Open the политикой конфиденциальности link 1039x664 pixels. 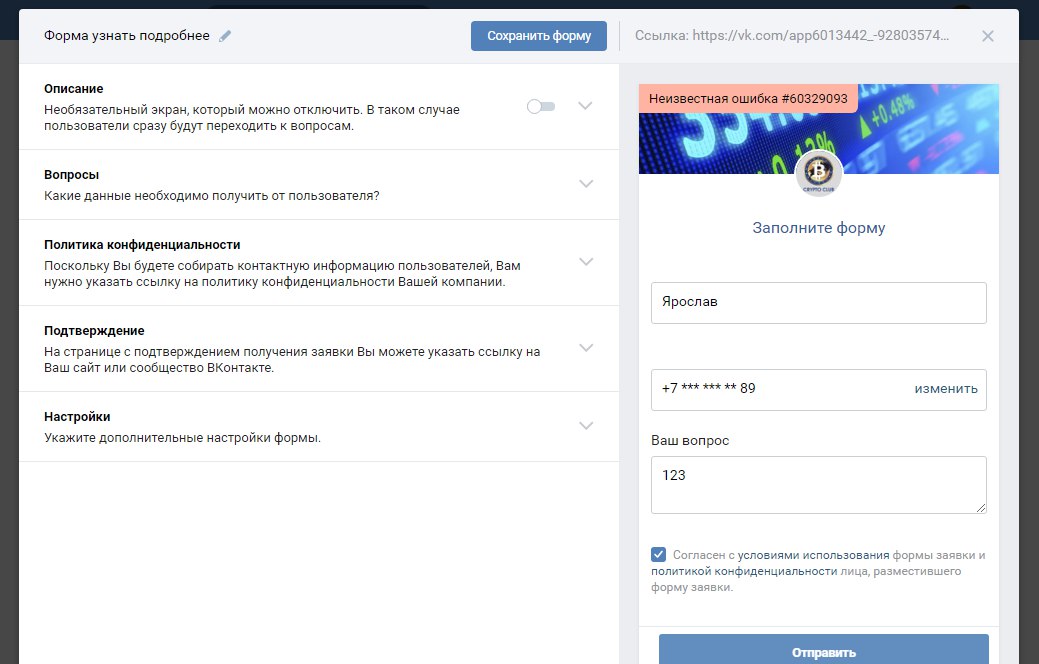coord(743,571)
